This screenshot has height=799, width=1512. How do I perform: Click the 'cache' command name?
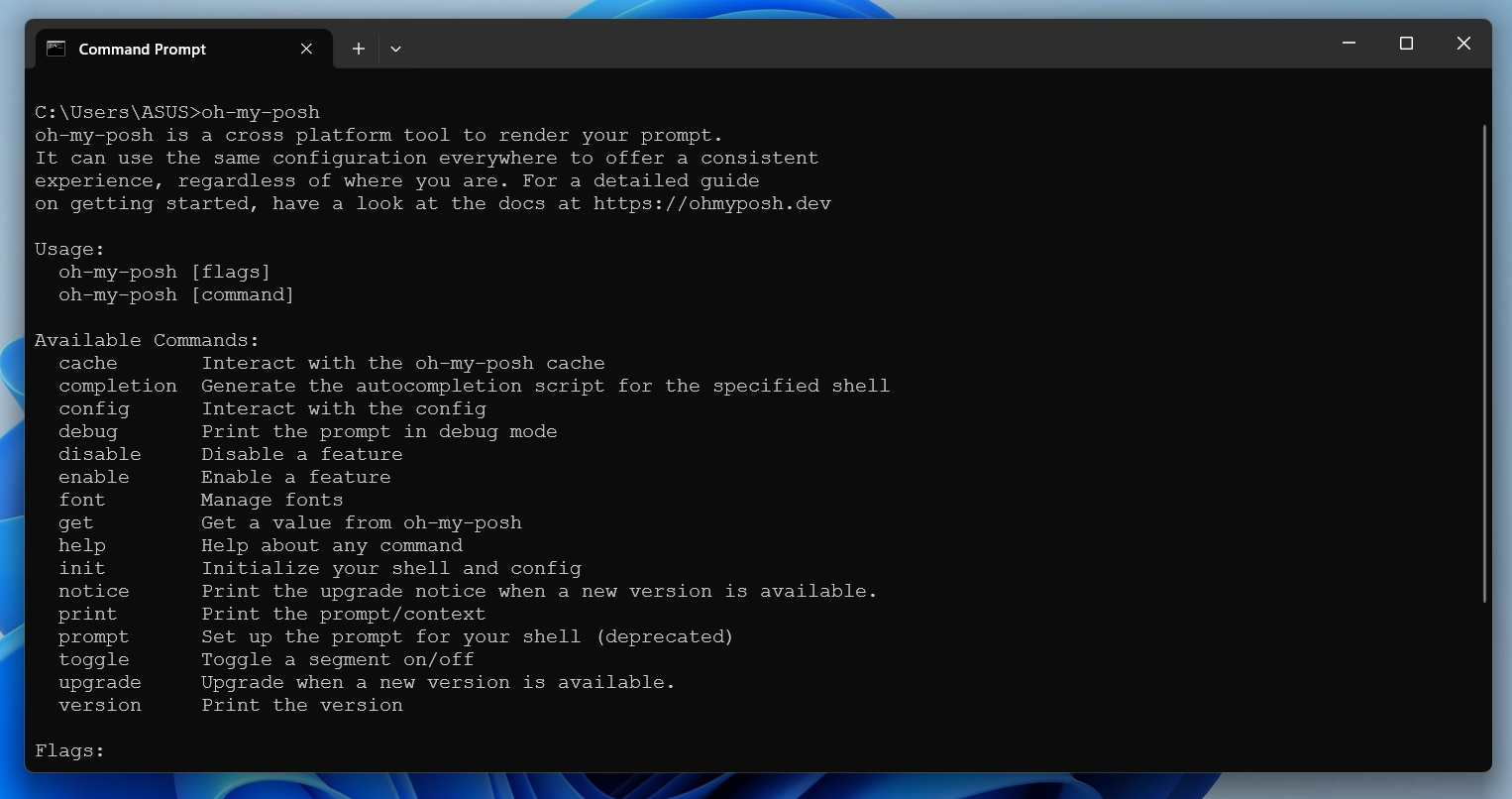88,364
